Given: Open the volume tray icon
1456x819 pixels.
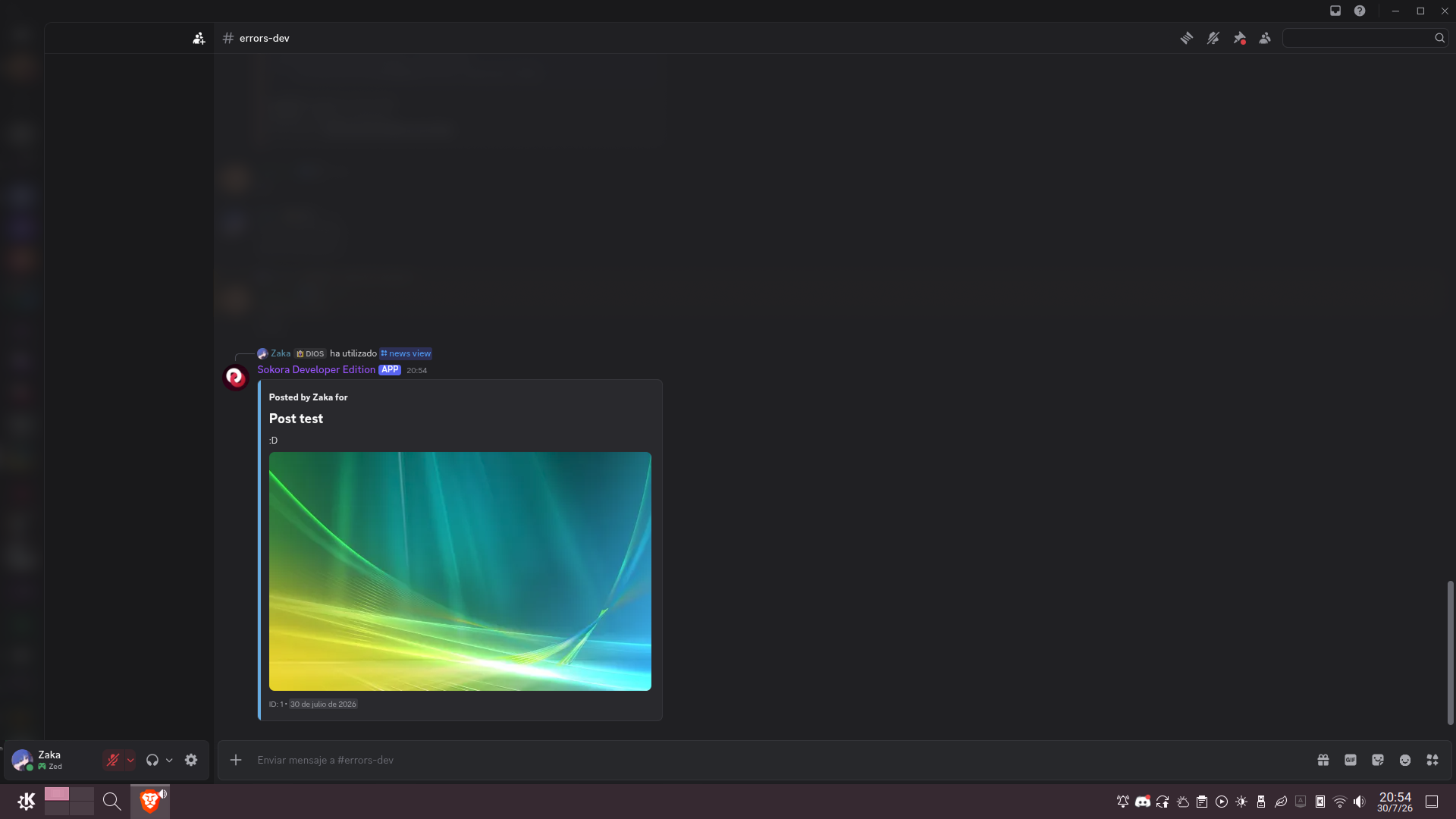Looking at the screenshot, I should coord(1360,802).
